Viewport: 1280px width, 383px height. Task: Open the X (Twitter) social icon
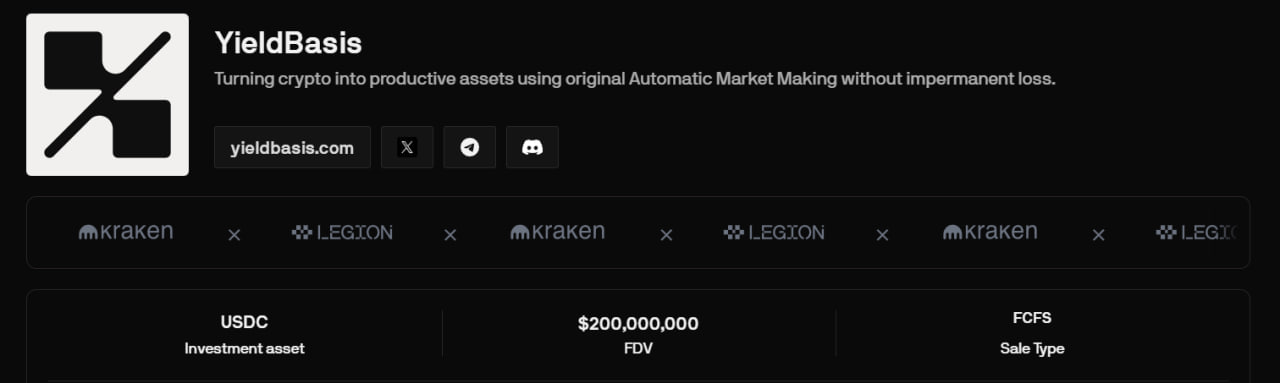coord(407,147)
